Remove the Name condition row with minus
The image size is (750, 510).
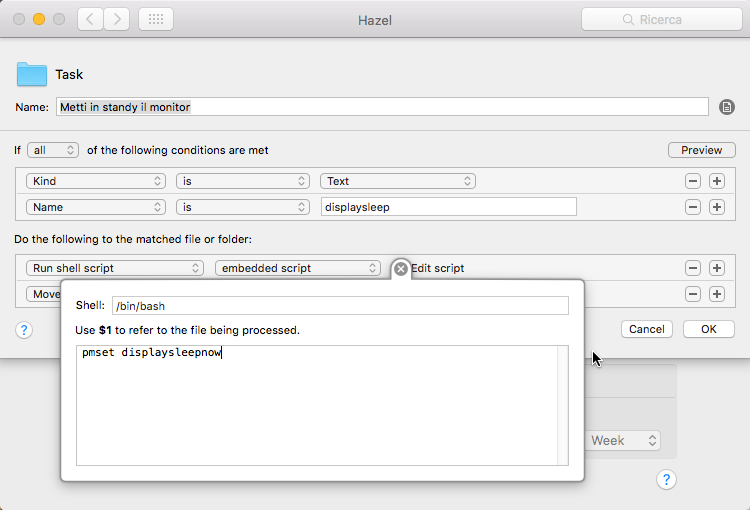(693, 207)
